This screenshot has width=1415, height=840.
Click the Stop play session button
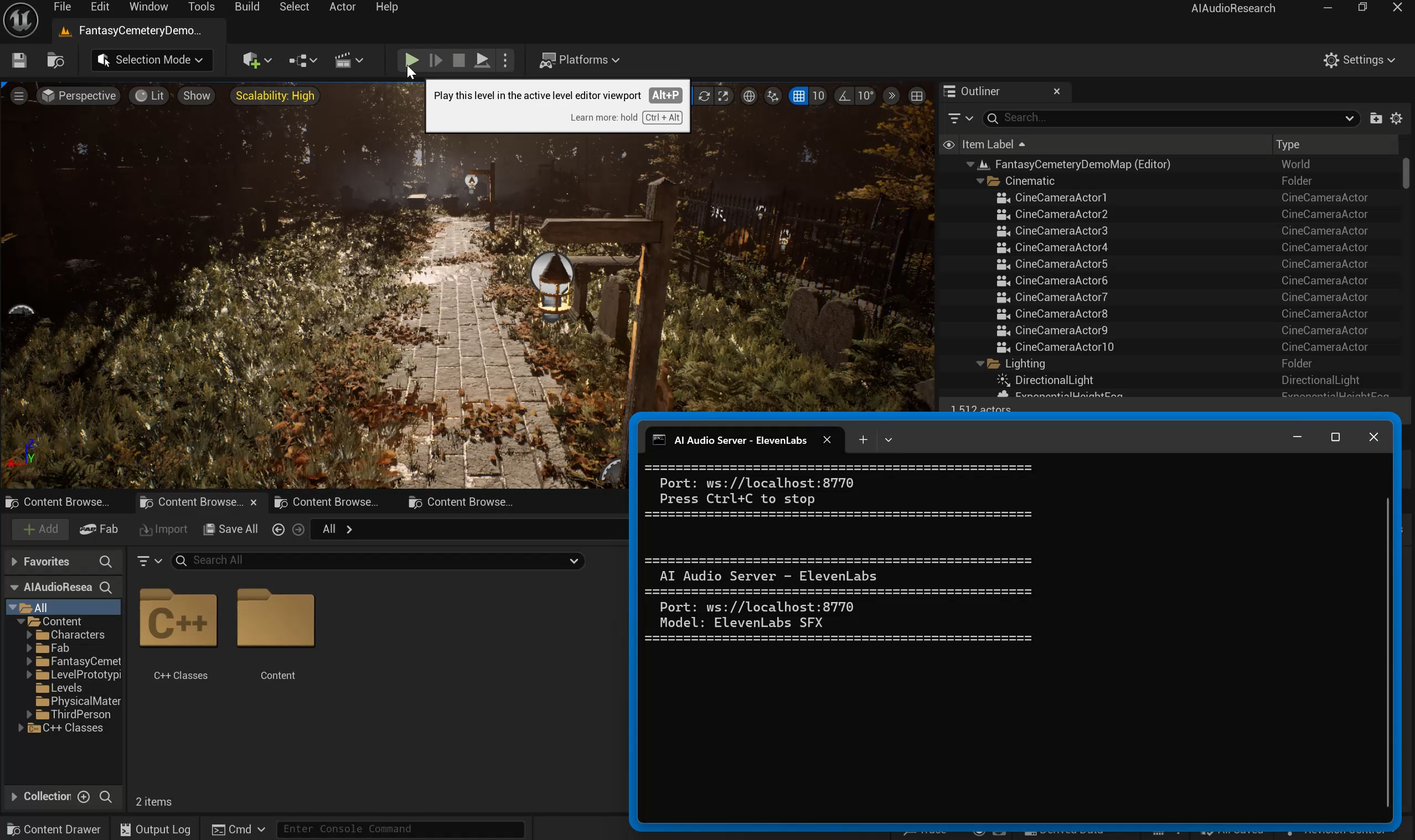[458, 60]
